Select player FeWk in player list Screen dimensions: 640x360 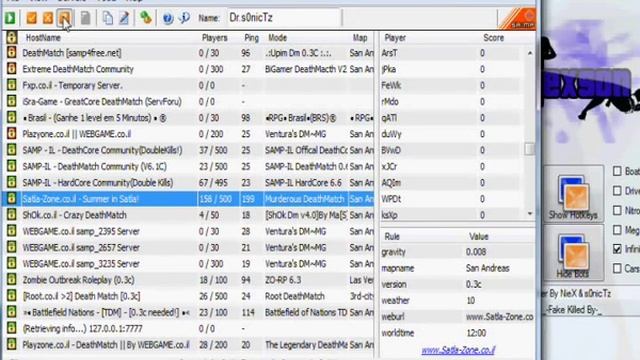(451, 85)
